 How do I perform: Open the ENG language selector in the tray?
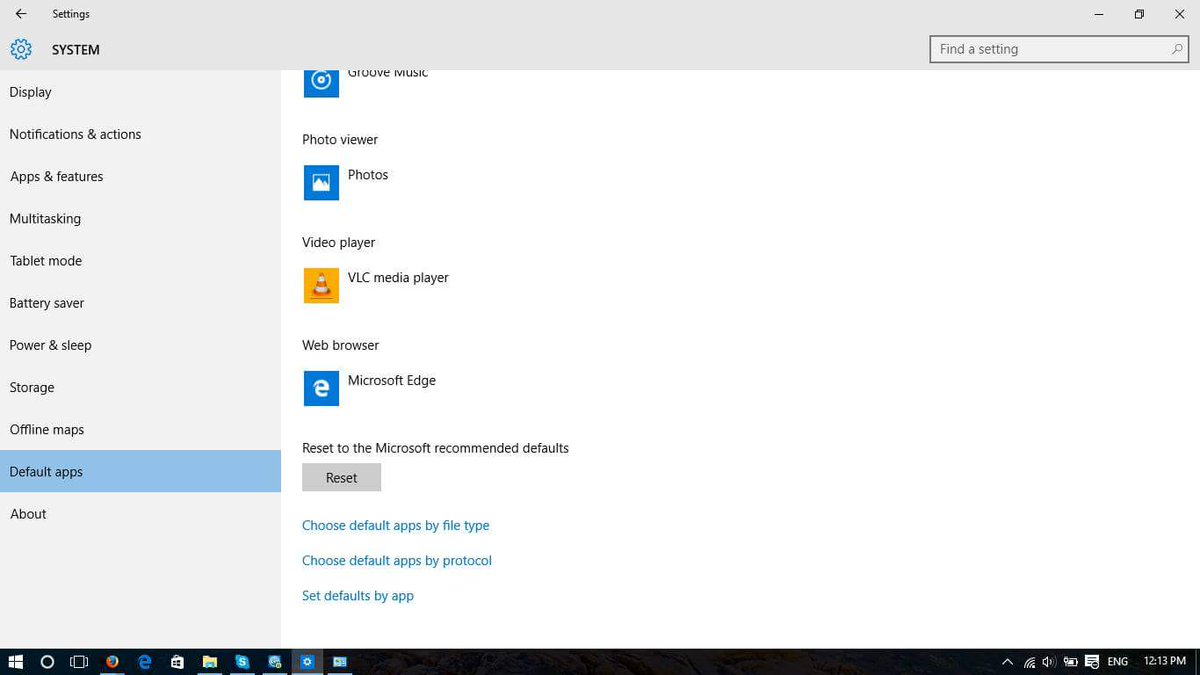click(x=1117, y=662)
